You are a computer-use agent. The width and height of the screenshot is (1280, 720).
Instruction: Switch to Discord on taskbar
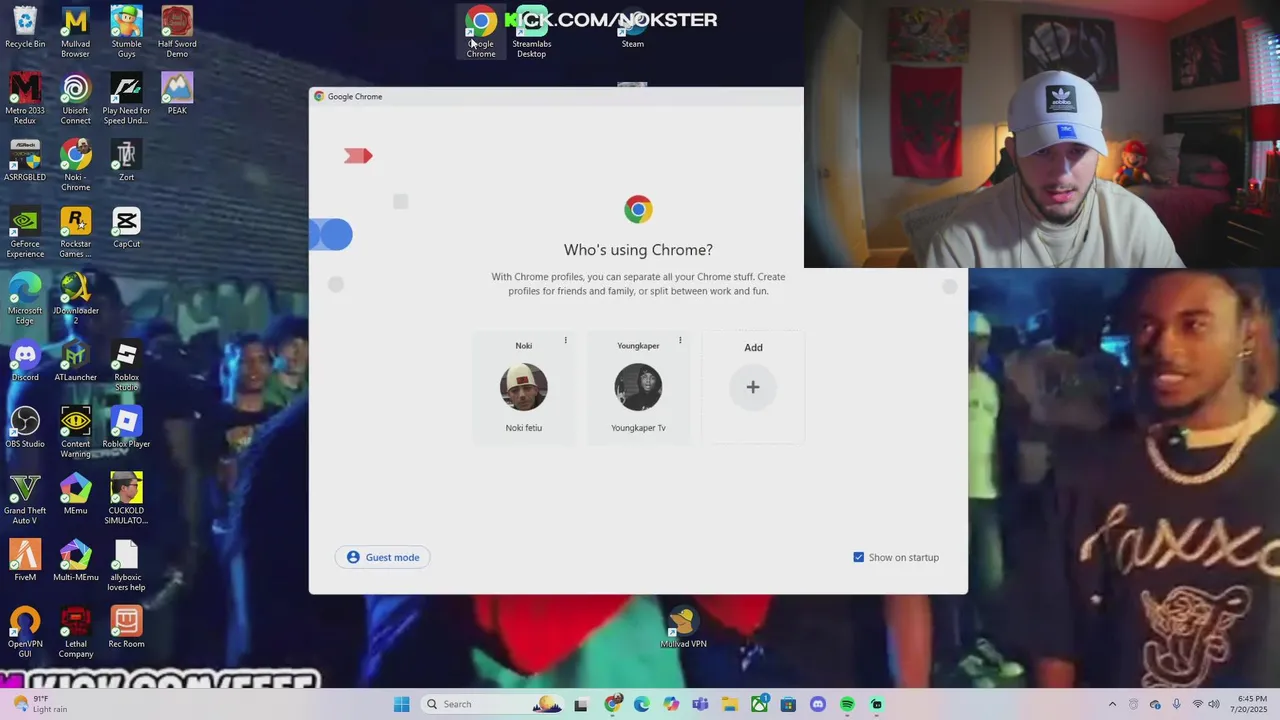tap(818, 705)
